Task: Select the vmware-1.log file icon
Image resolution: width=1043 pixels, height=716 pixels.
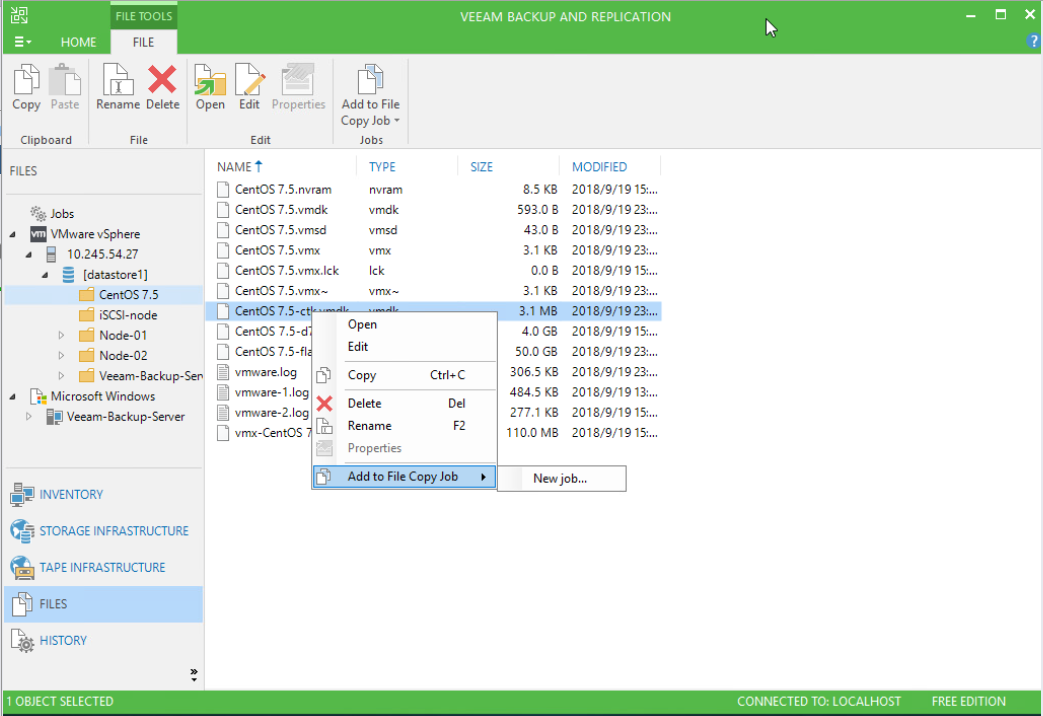Action: click(x=224, y=393)
